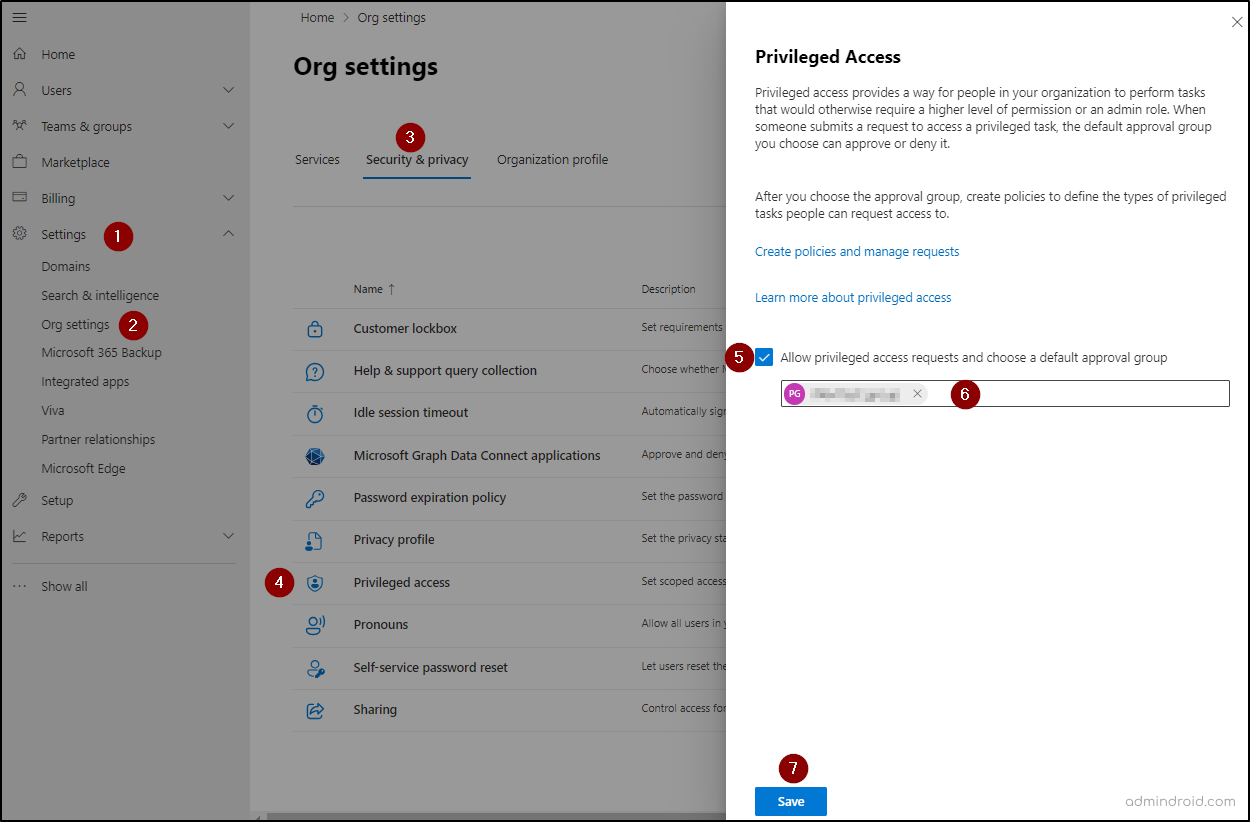1250x822 pixels.
Task: Click Learn more about privileged access
Action: pos(853,297)
